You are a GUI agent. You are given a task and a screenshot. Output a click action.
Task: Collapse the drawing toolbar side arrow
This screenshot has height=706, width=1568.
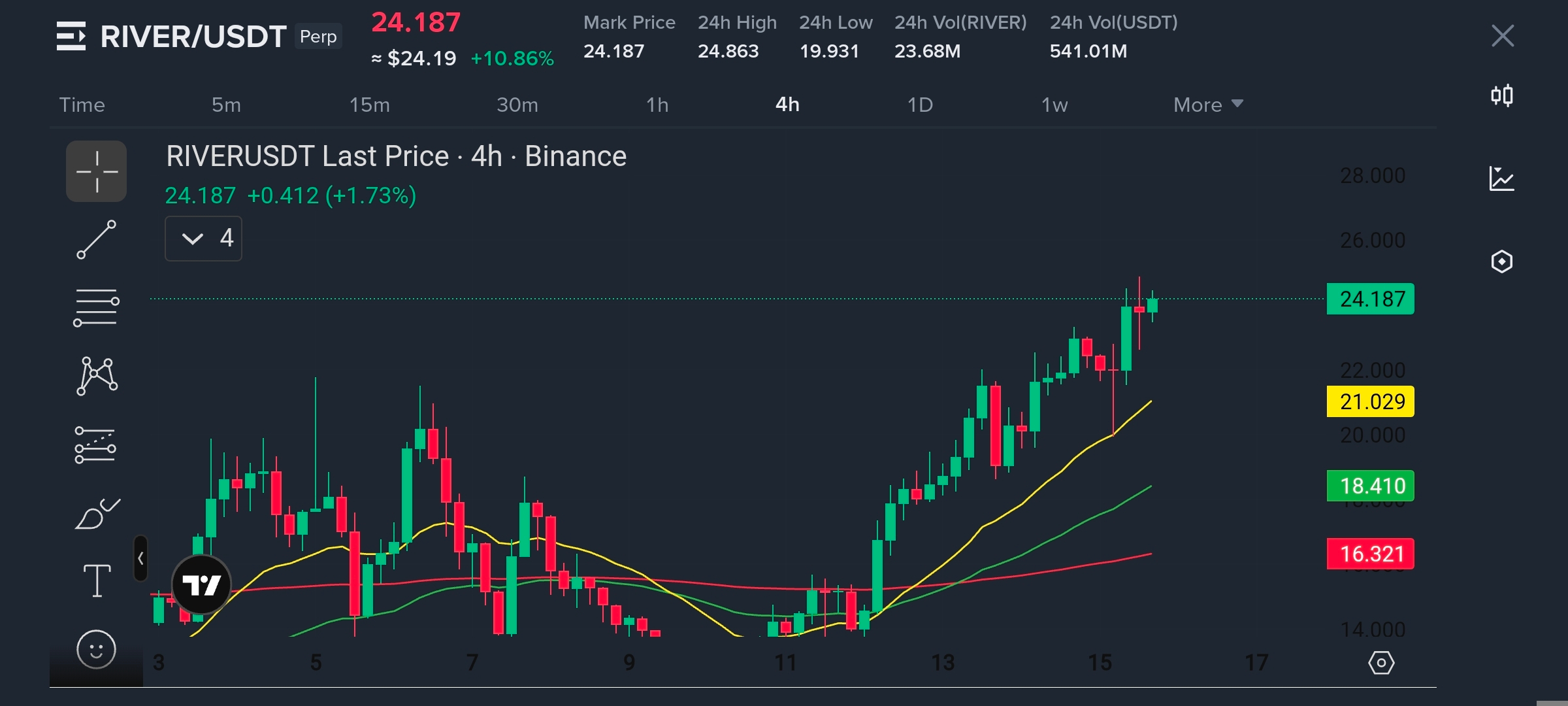click(140, 558)
